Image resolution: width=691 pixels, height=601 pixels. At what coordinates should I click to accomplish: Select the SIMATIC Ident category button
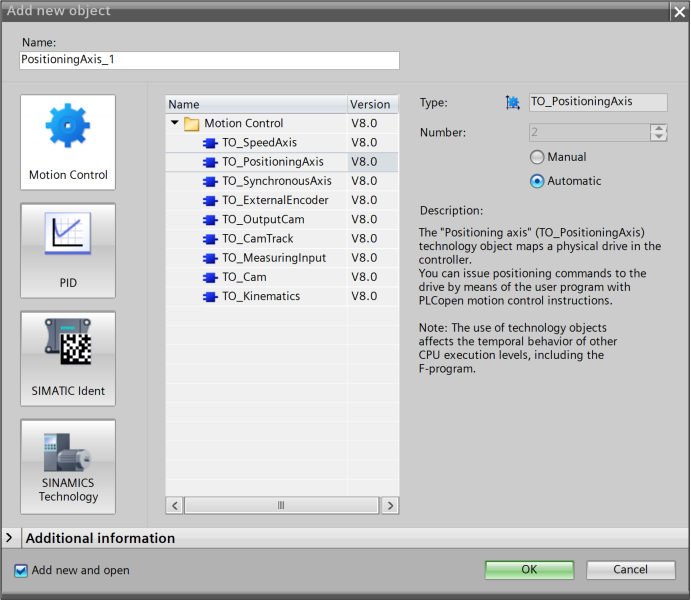tap(68, 359)
